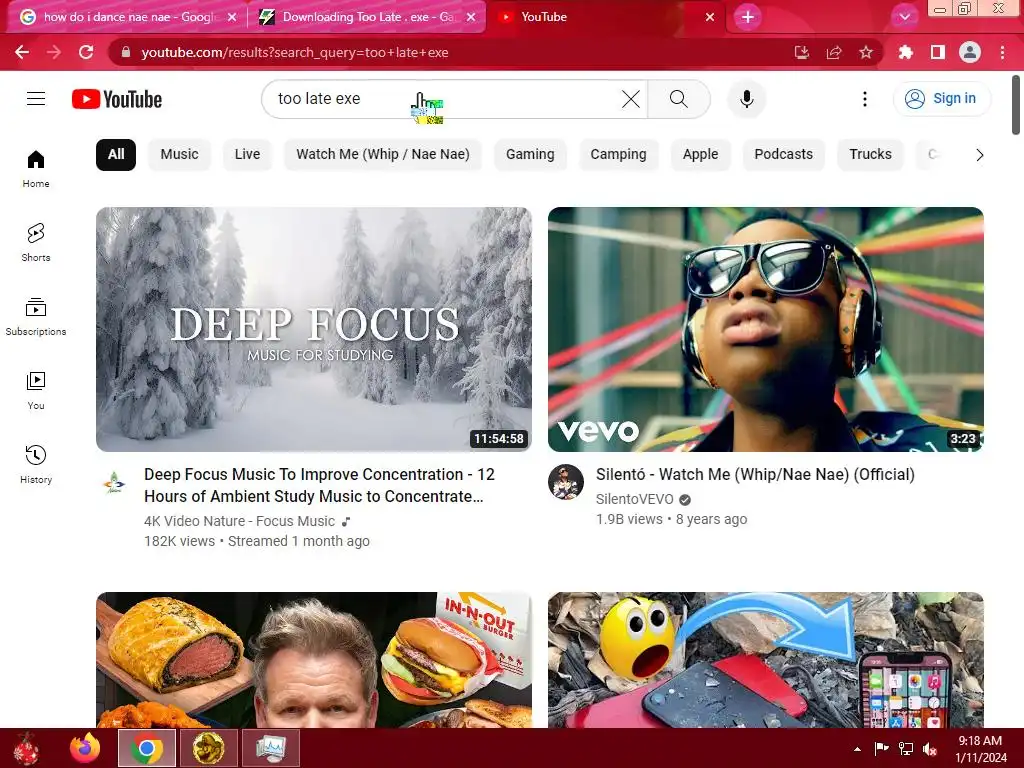
Task: Go back in browser history
Action: (x=22, y=52)
